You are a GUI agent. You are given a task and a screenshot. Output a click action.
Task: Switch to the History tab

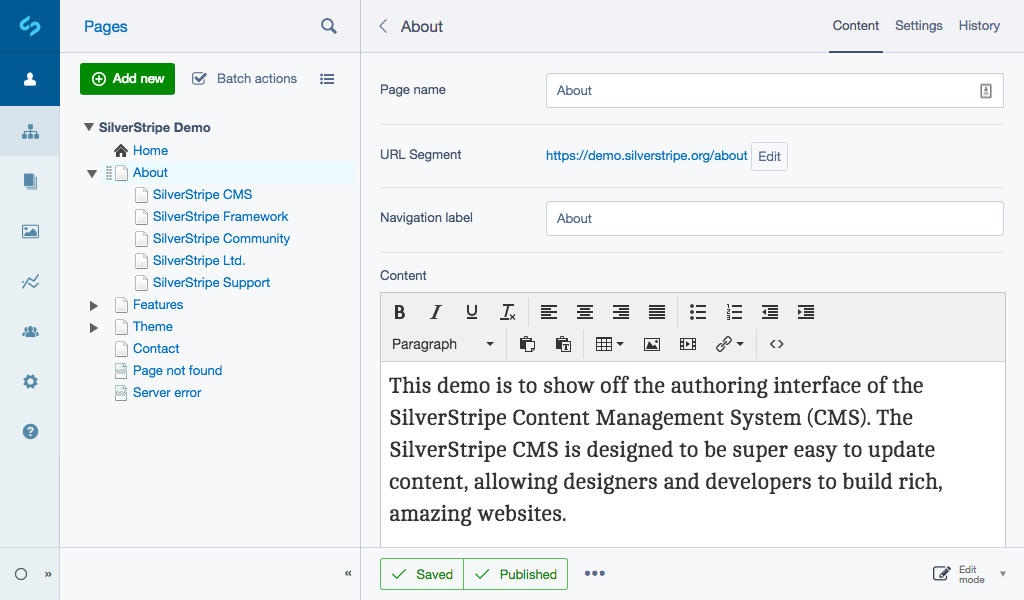click(979, 26)
